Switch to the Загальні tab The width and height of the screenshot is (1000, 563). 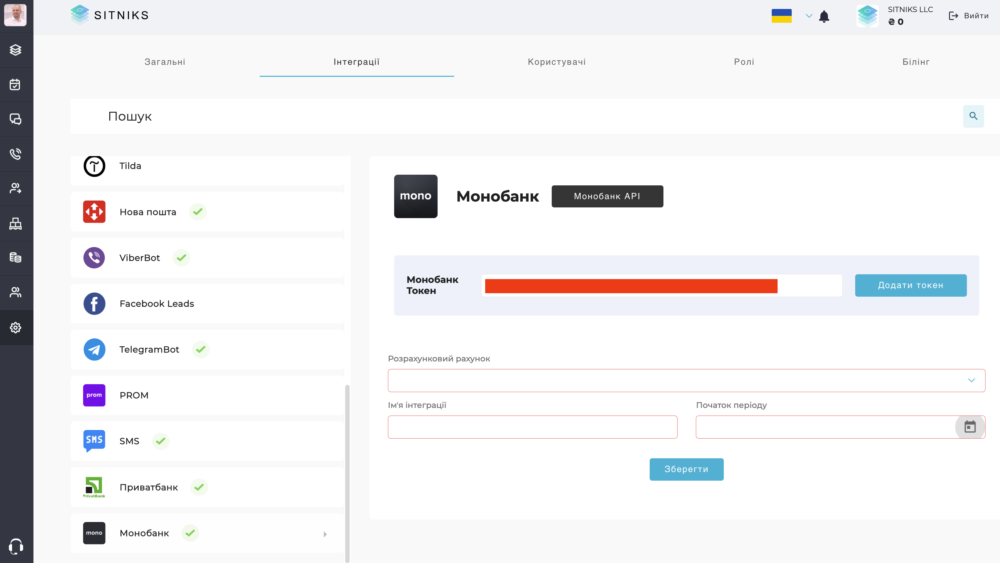pyautogui.click(x=165, y=62)
